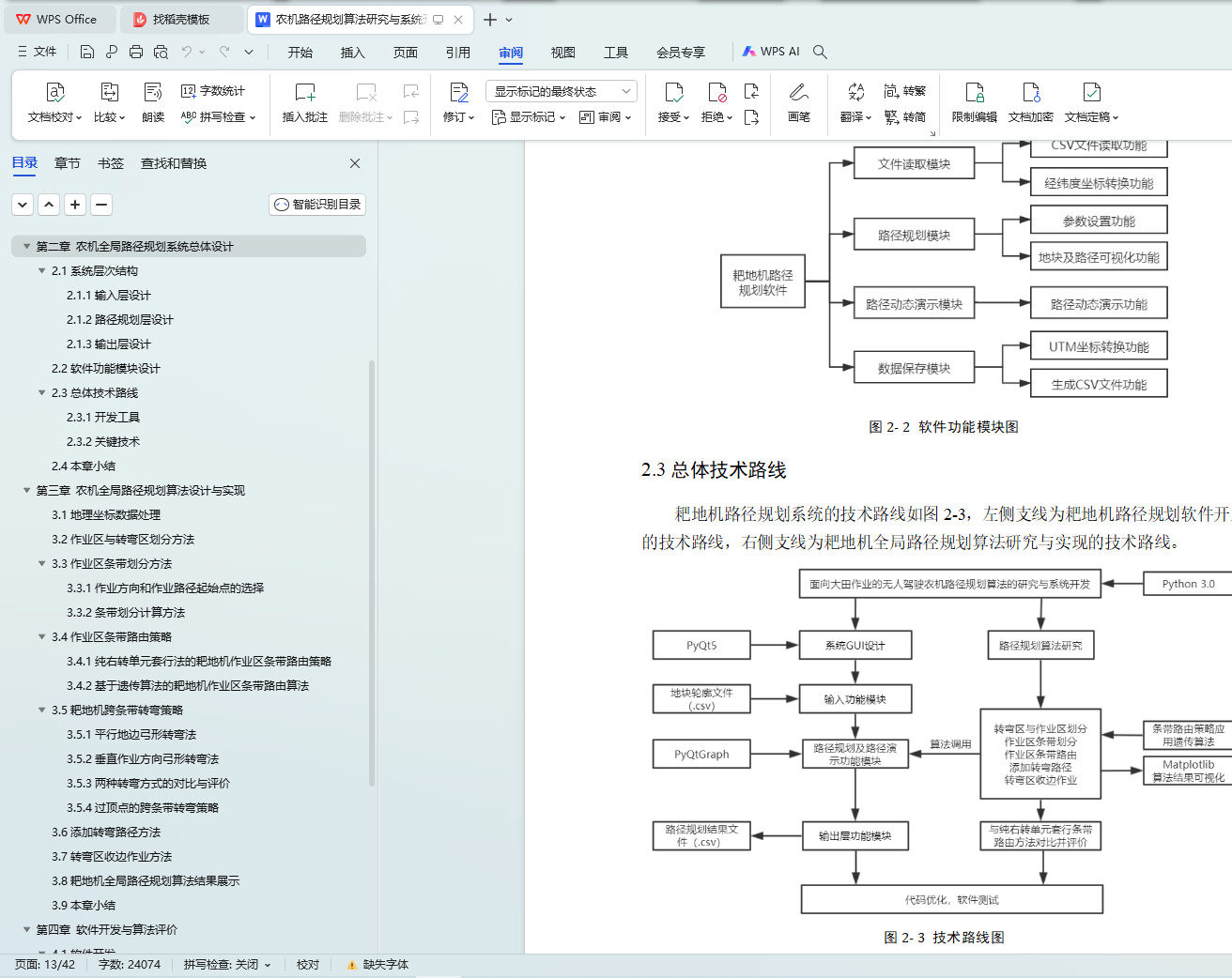The width and height of the screenshot is (1232, 978).
Task: Go to next revision icon
Action: click(x=751, y=117)
